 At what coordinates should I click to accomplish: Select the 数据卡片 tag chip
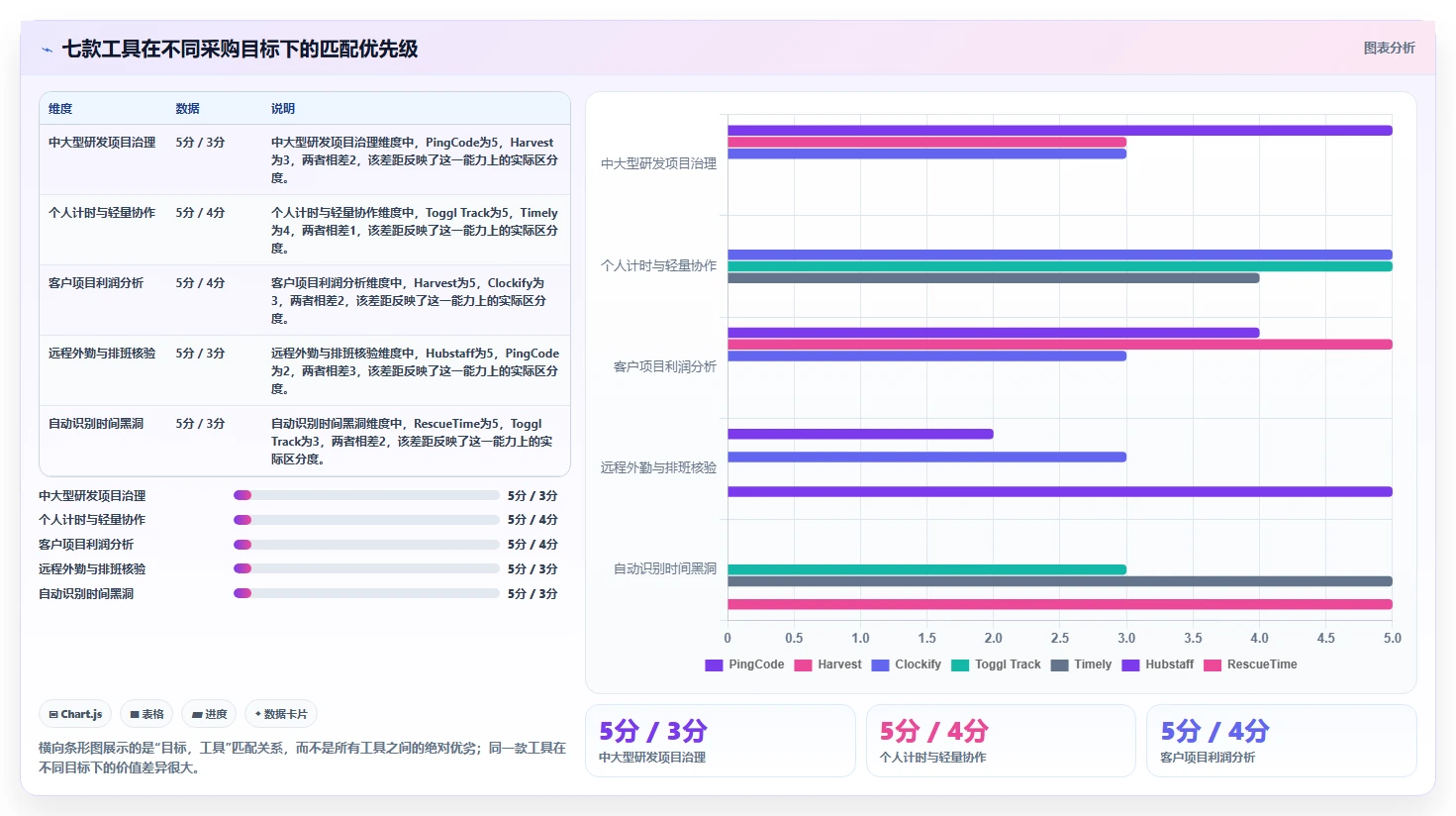pyautogui.click(x=281, y=714)
